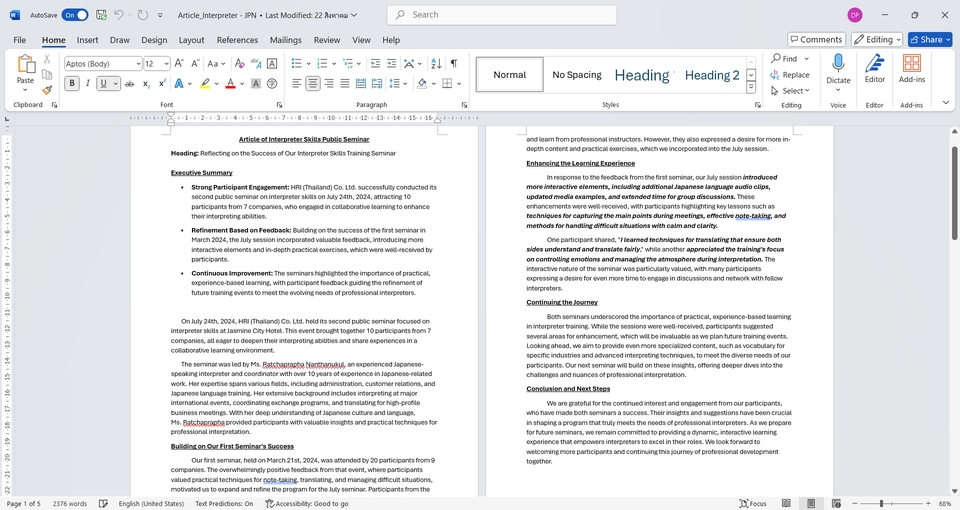The image size is (960, 510).
Task: Open the Editor pane
Action: tap(874, 68)
